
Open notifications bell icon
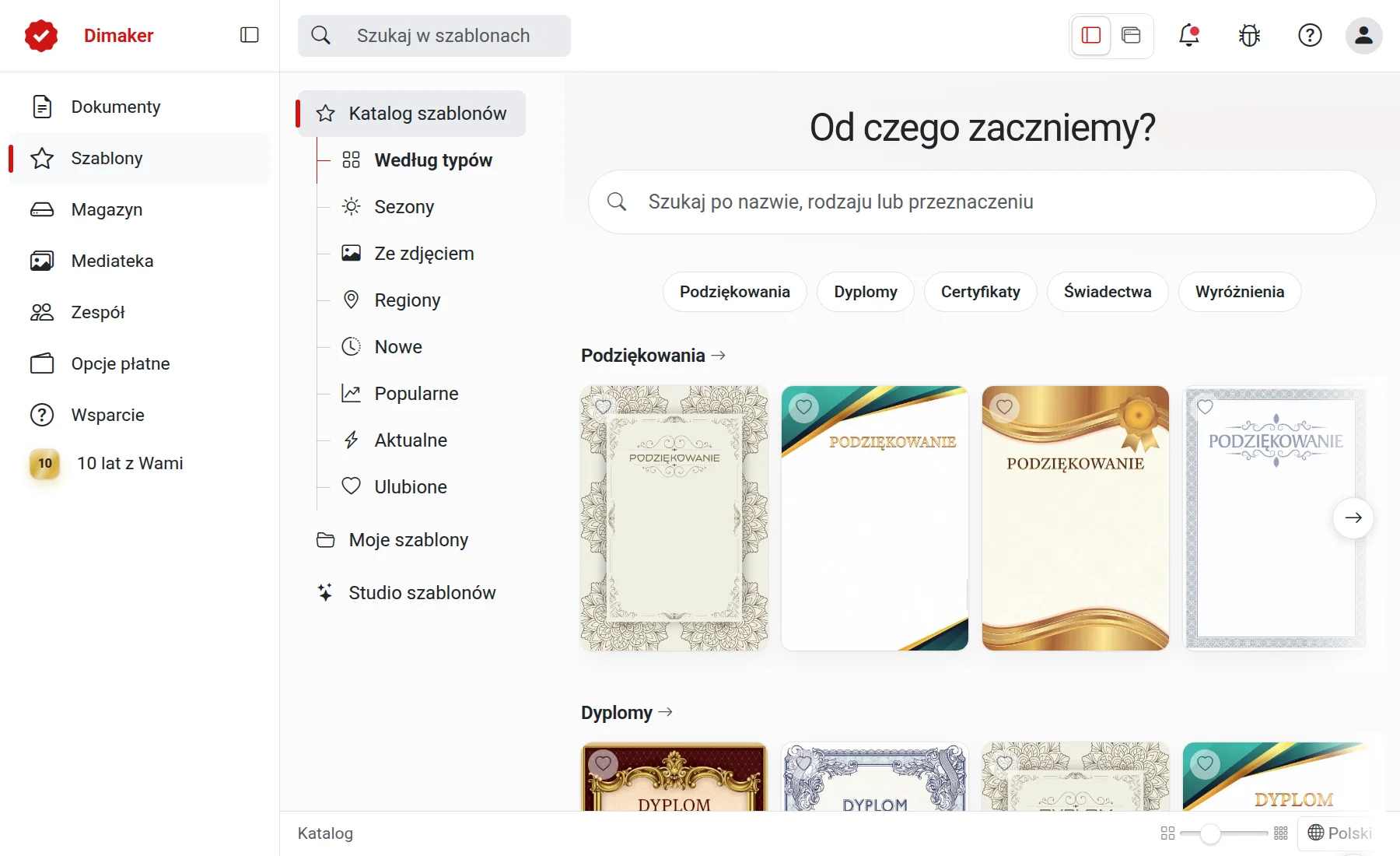click(x=1189, y=35)
